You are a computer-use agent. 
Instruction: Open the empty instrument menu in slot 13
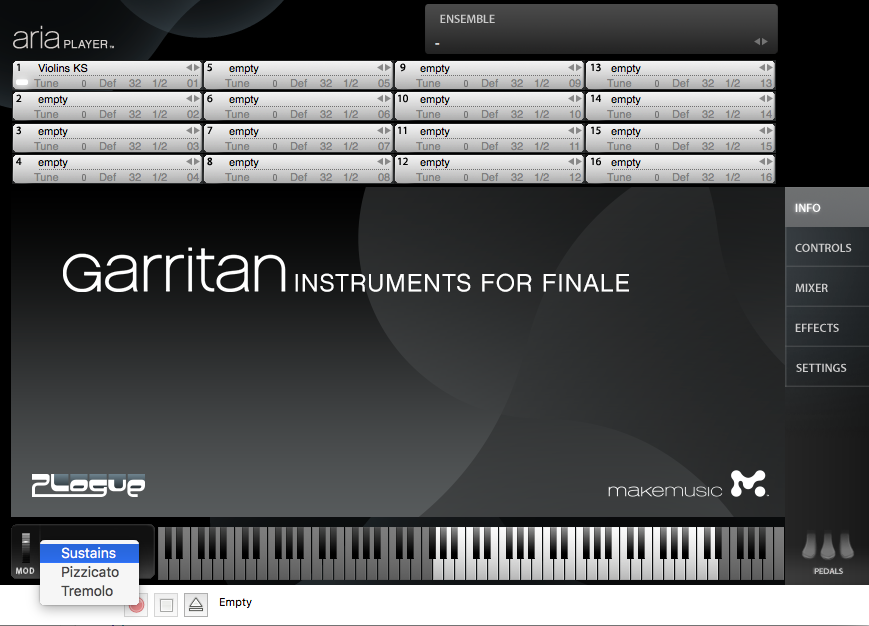[x=626, y=68]
